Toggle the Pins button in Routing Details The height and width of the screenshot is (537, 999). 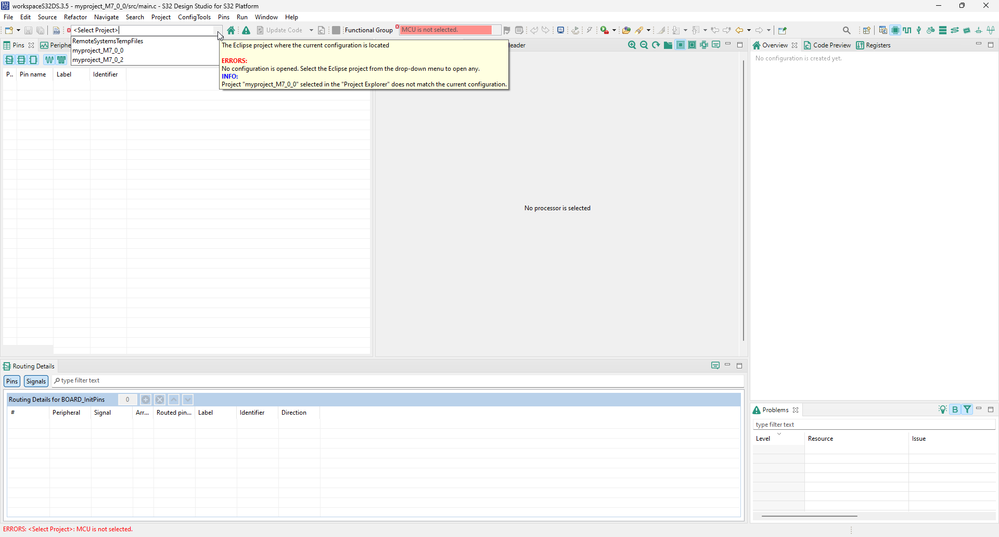coord(12,381)
